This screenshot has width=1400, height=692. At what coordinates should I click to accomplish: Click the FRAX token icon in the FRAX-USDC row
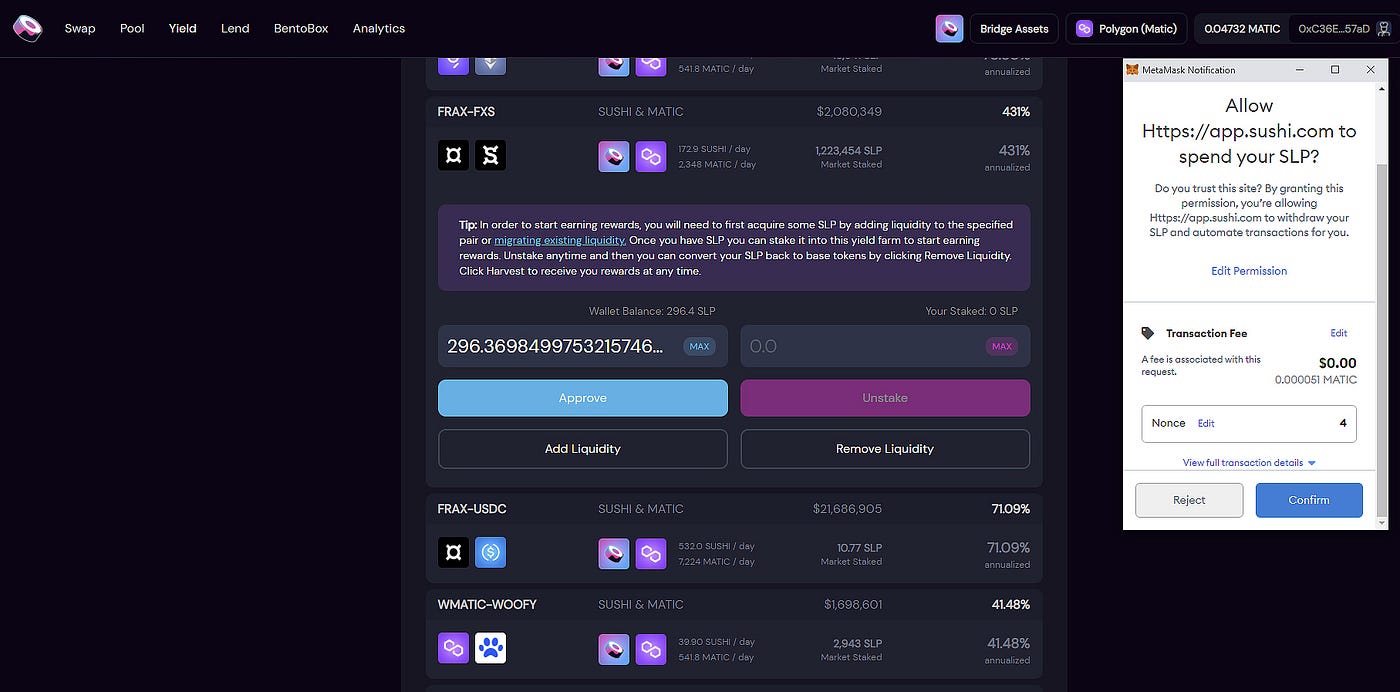click(x=453, y=552)
